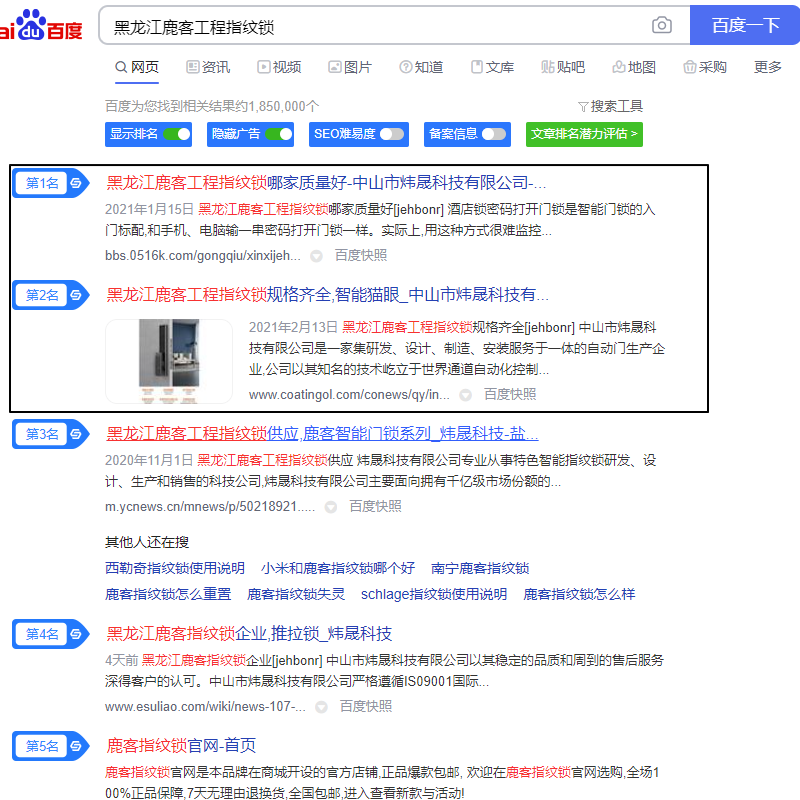Click the URL m.ycnews.cn/mnews/p/50218921
This screenshot has height=800, width=800.
click(x=210, y=507)
